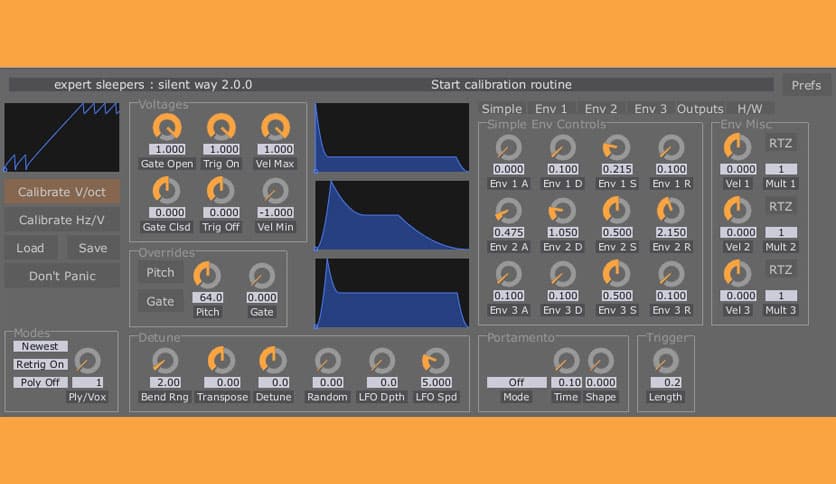Switch to the Simple tab
Screen dimensions: 836x484
point(501,109)
